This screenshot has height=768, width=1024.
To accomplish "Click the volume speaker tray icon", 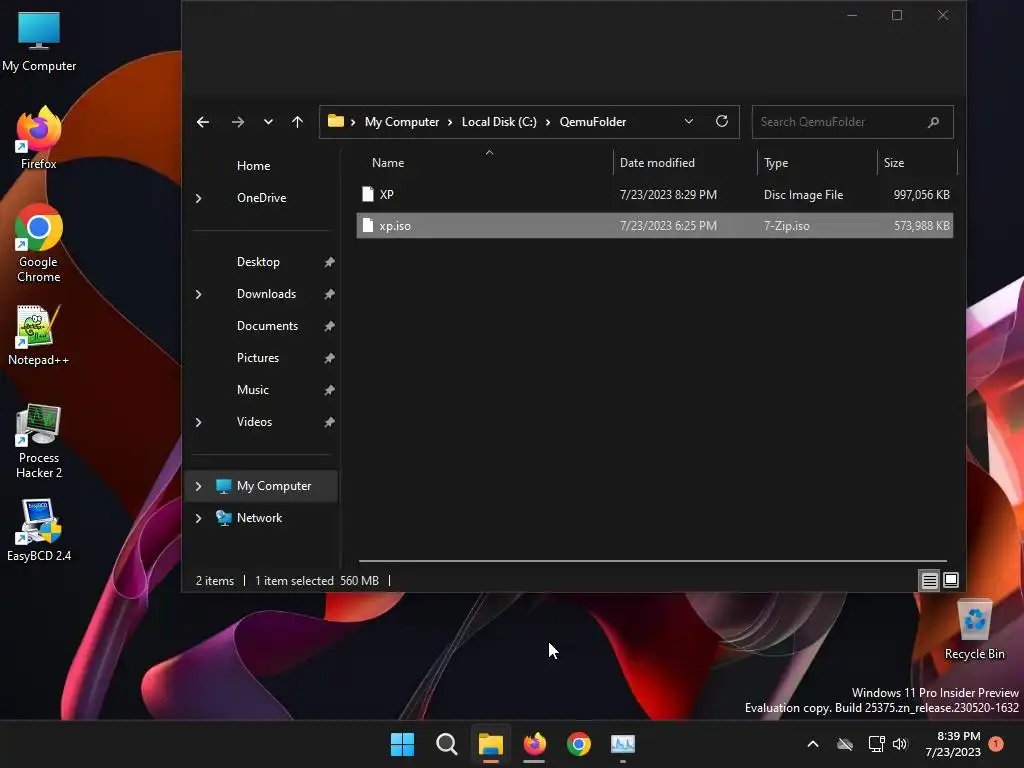I will (x=900, y=744).
